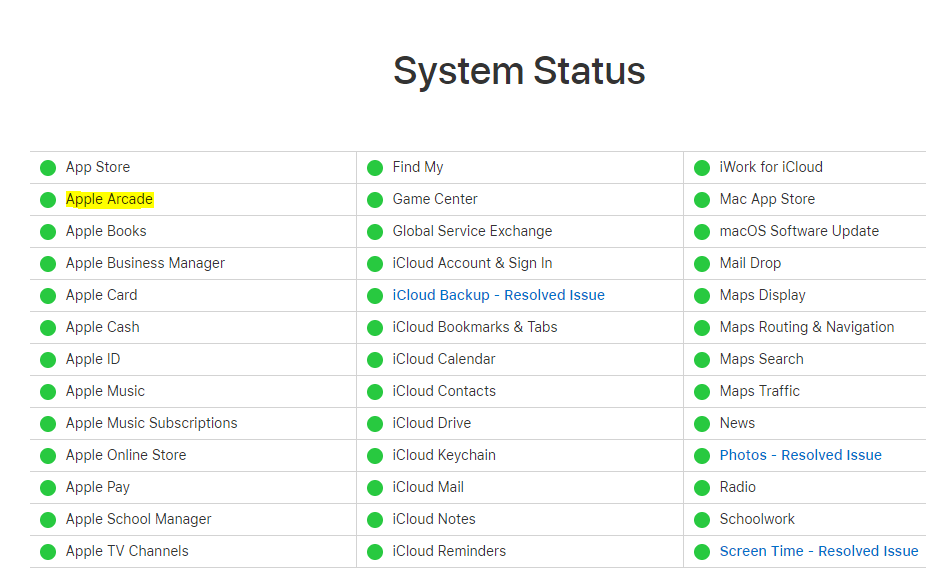This screenshot has width=926, height=568.
Task: Click the green dot beside Maps Search
Action: (x=702, y=360)
